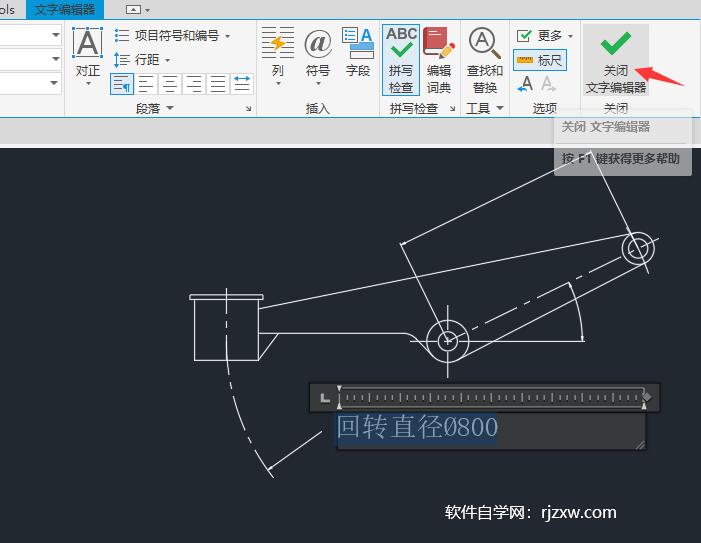Open the top style dropdown
The image size is (701, 543).
click(x=55, y=34)
